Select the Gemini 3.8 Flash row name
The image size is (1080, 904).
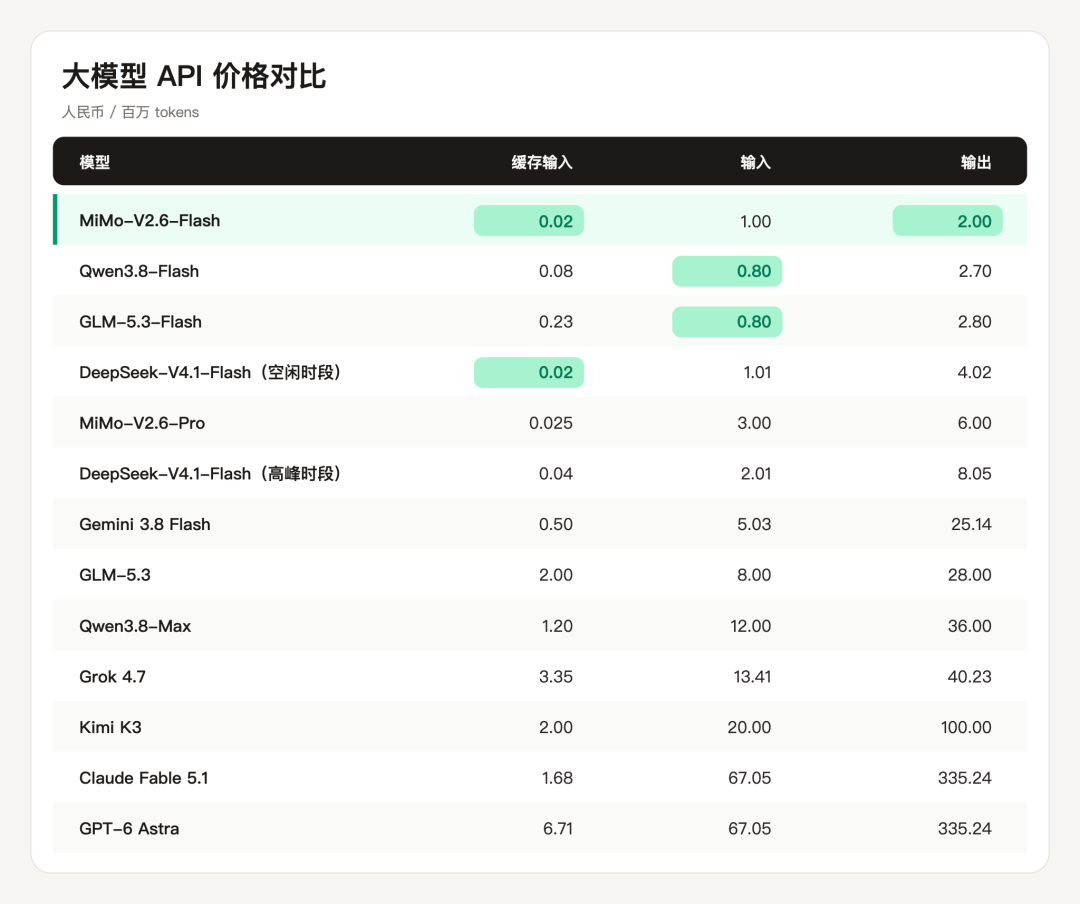tap(145, 524)
